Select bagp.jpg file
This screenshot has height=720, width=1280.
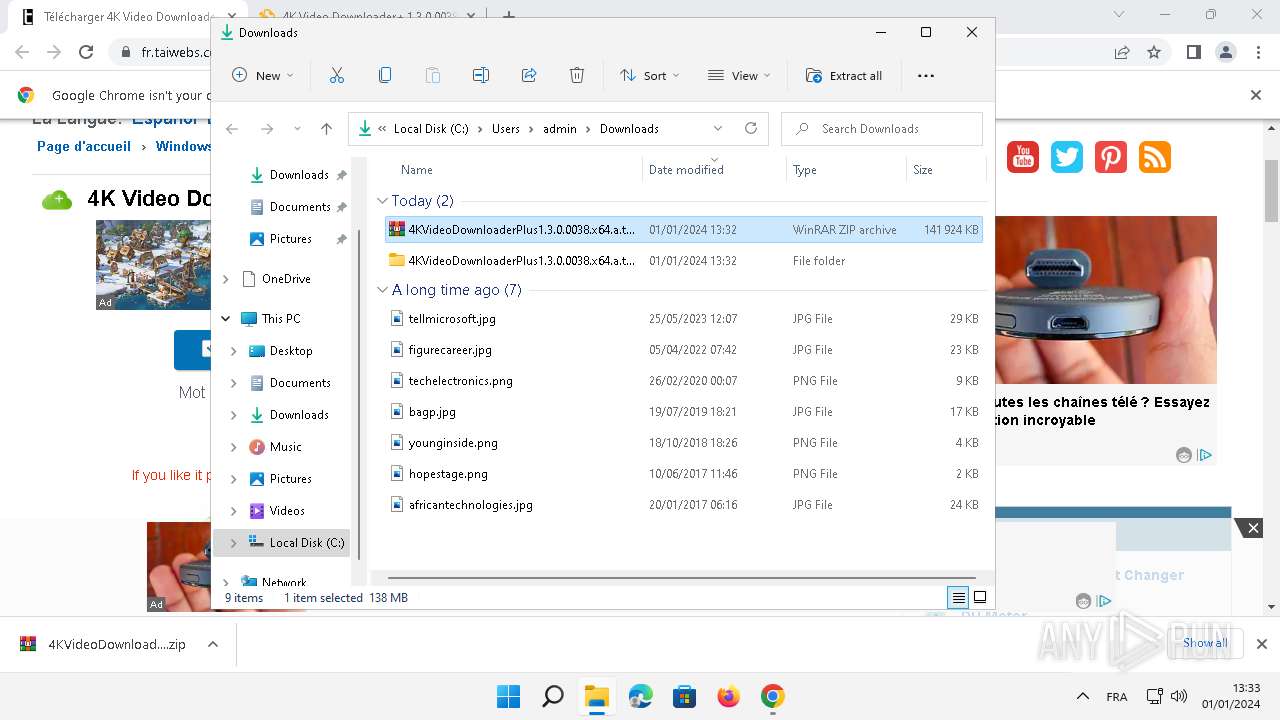[683, 412]
